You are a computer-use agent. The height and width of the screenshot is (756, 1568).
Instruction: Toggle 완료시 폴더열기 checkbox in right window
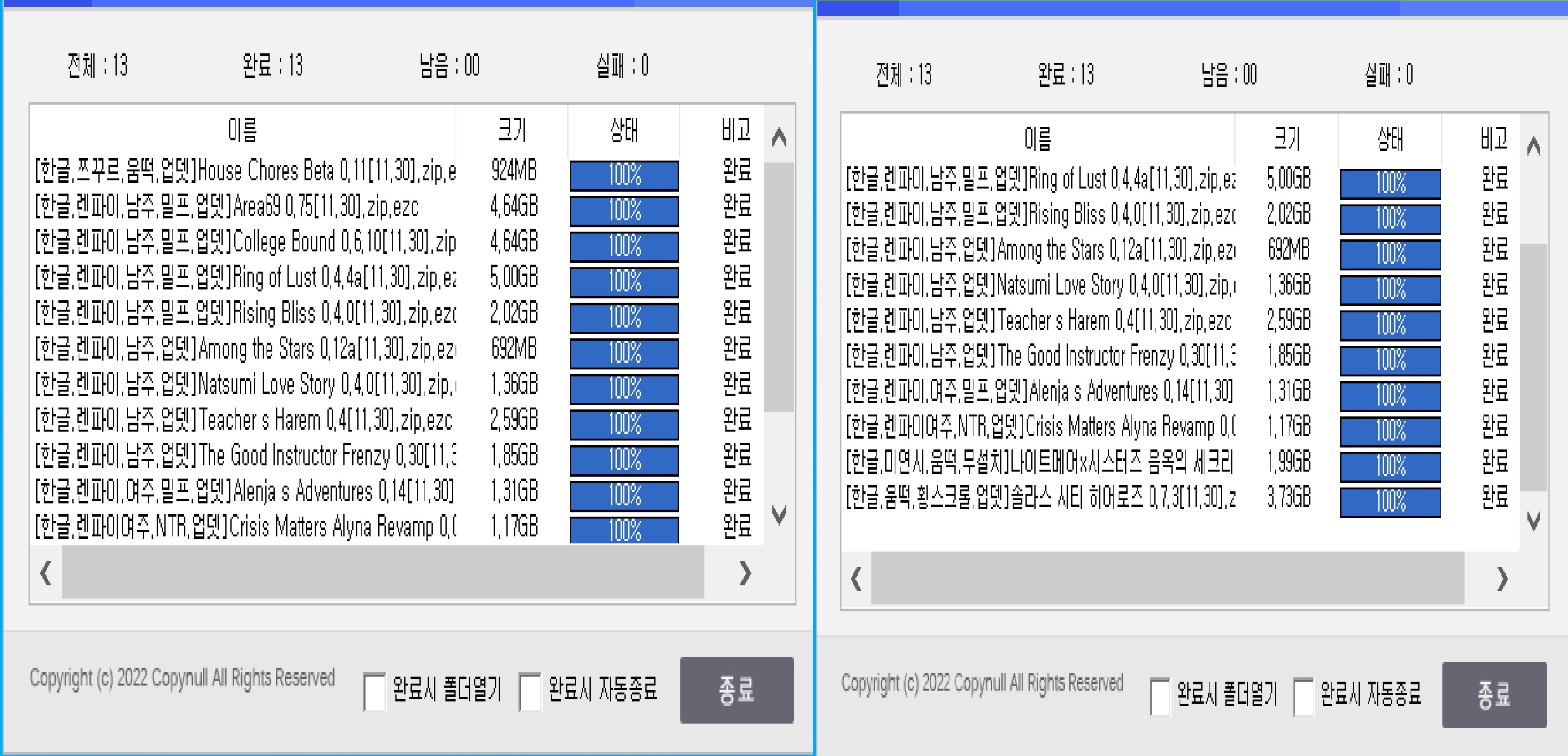click(x=1160, y=696)
